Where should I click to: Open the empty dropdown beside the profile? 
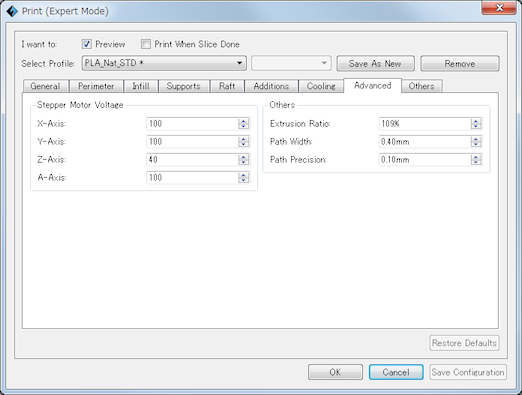point(291,63)
